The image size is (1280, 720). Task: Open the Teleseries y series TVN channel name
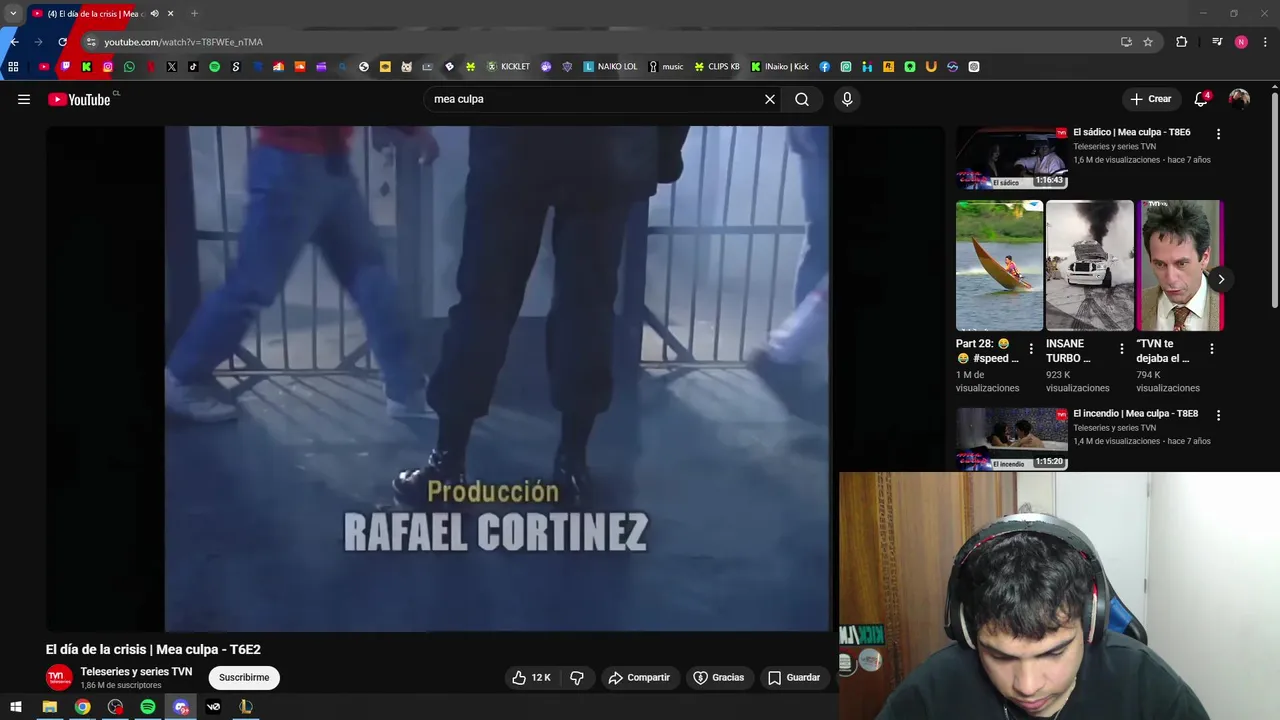click(x=136, y=671)
